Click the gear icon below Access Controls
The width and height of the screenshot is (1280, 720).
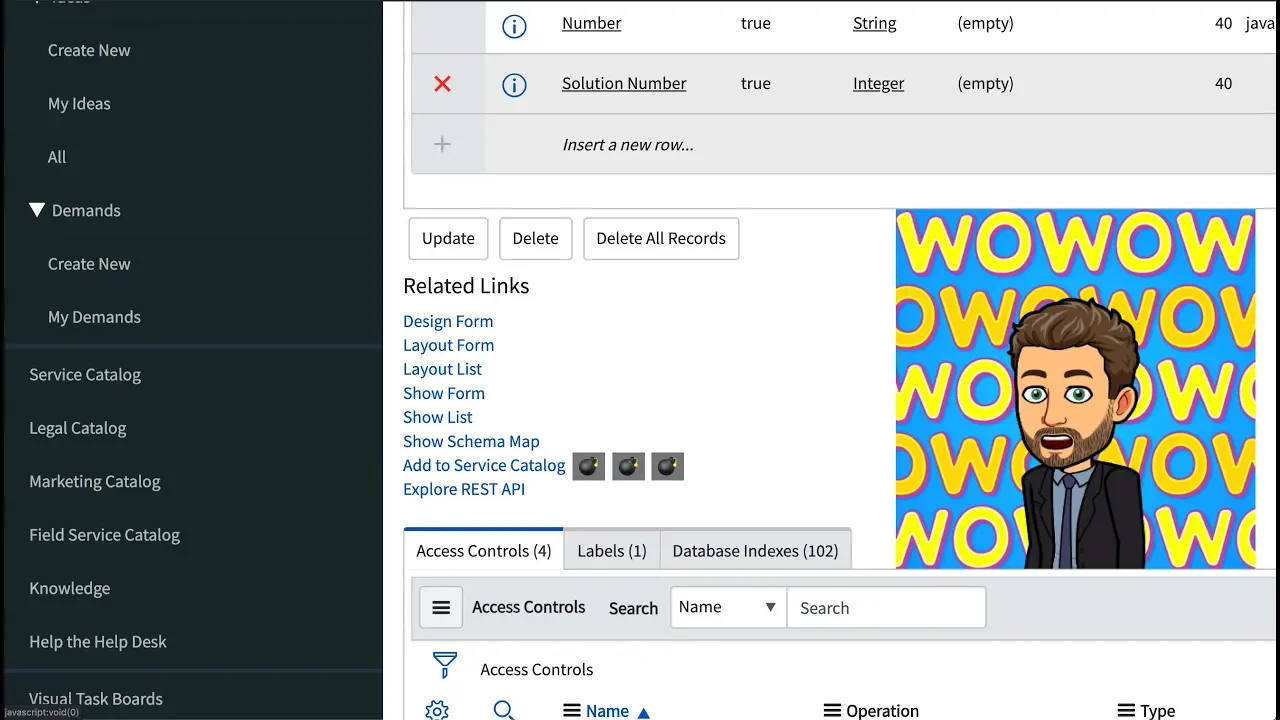coord(436,709)
